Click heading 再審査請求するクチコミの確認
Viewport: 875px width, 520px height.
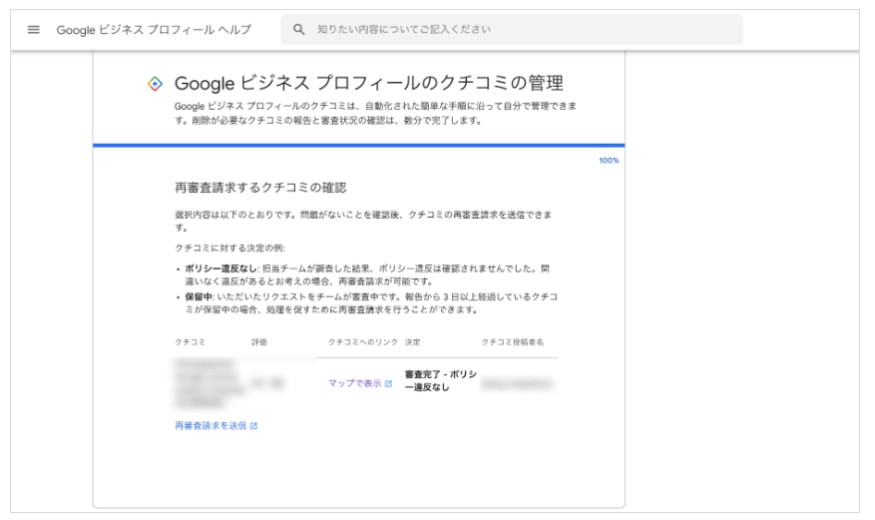261,187
